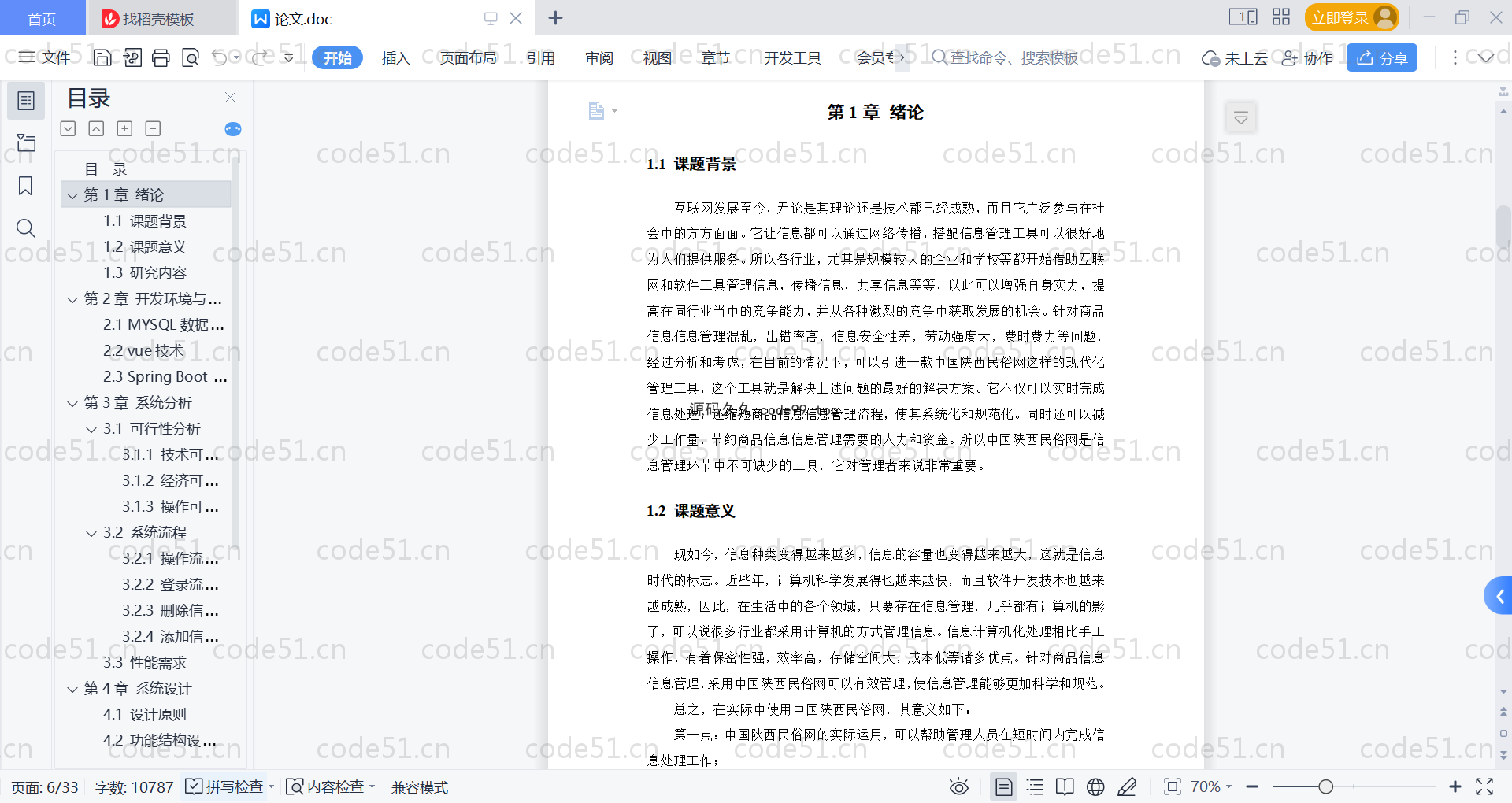Open print preview icon

click(191, 57)
